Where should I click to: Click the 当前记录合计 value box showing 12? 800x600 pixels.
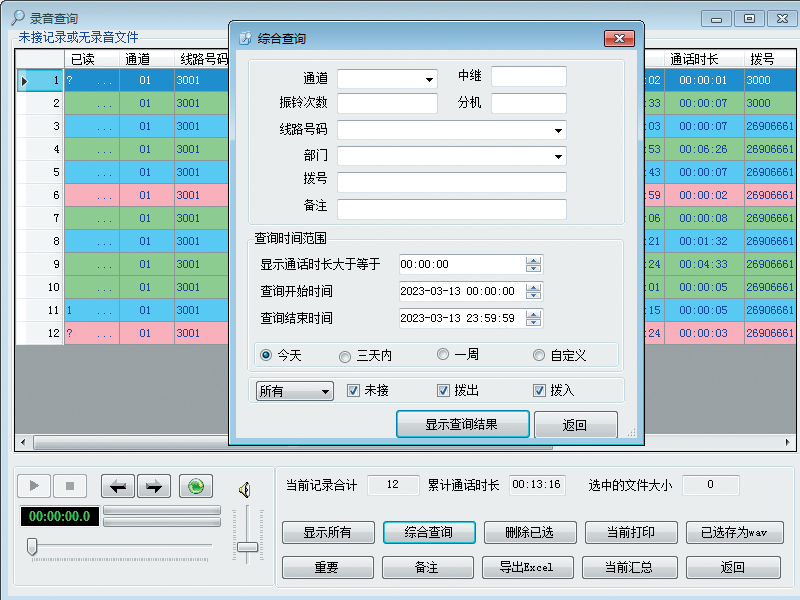(393, 485)
